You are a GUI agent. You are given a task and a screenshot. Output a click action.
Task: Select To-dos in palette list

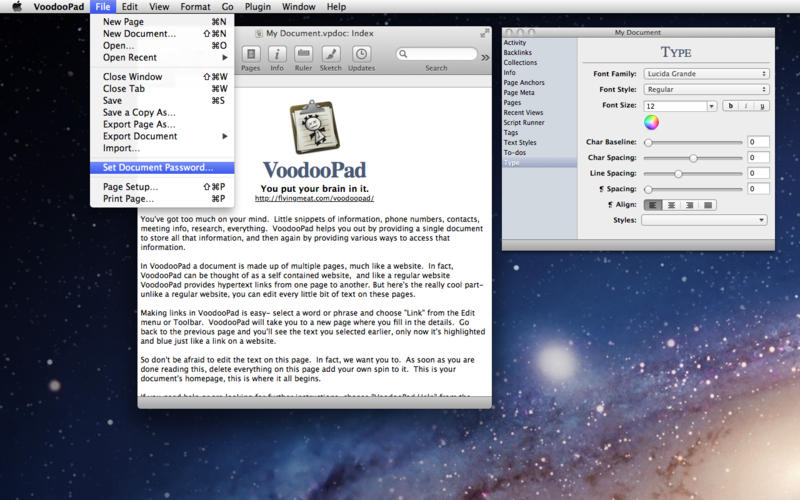click(x=540, y=153)
